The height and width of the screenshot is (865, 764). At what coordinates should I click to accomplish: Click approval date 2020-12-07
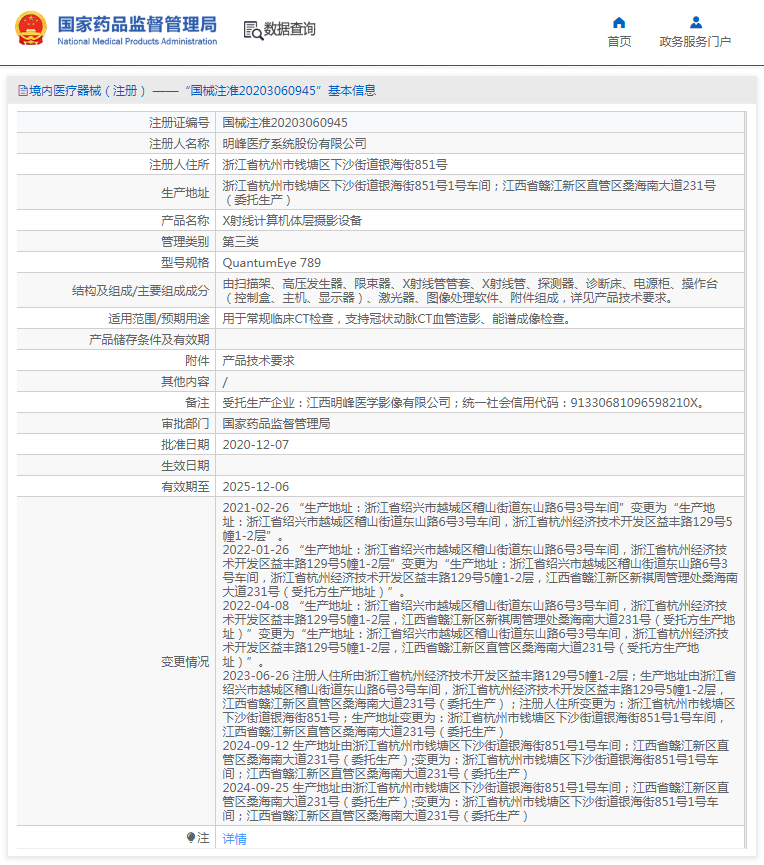pos(255,445)
